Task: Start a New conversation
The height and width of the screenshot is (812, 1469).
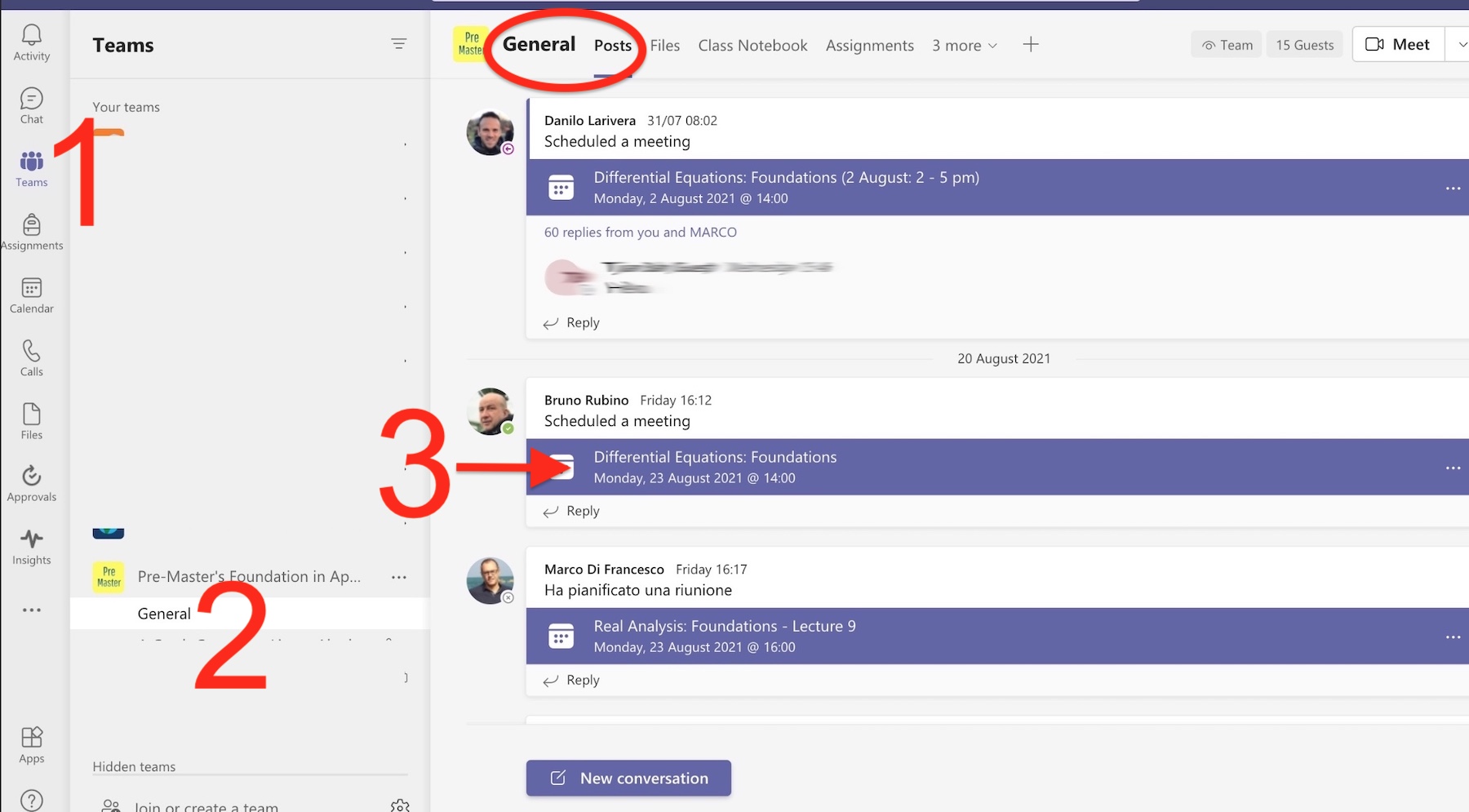Action: (x=628, y=778)
